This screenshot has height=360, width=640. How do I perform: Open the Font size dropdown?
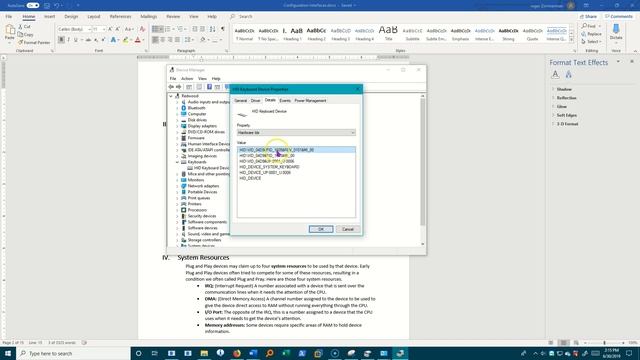[104, 29]
